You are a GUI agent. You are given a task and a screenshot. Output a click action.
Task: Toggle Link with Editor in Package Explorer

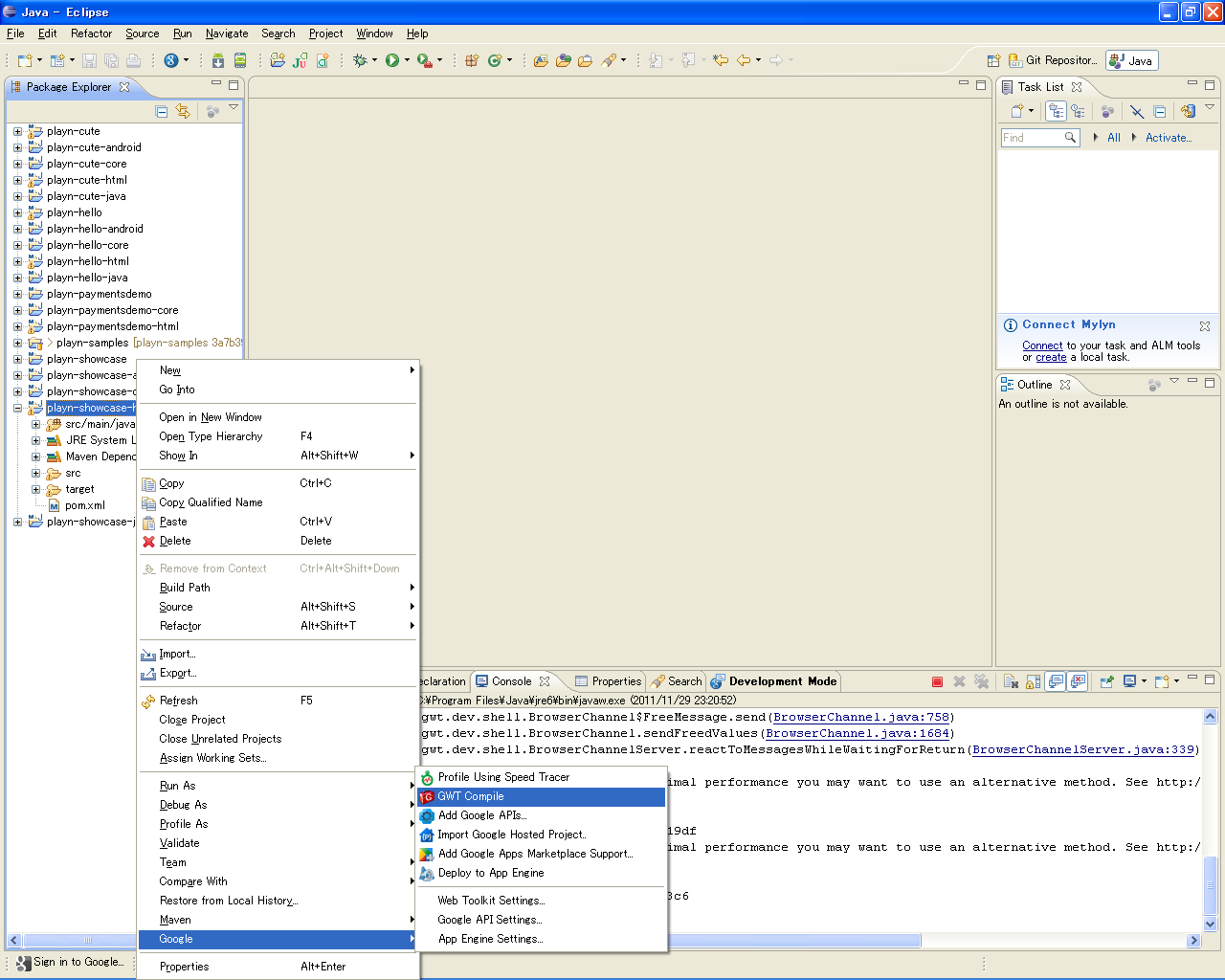coord(183,112)
